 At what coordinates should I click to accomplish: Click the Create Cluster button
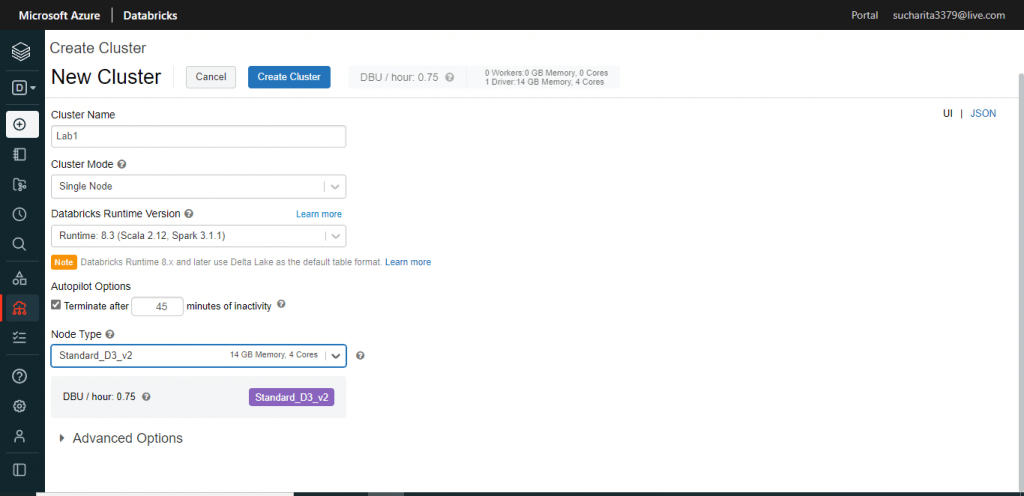(289, 77)
